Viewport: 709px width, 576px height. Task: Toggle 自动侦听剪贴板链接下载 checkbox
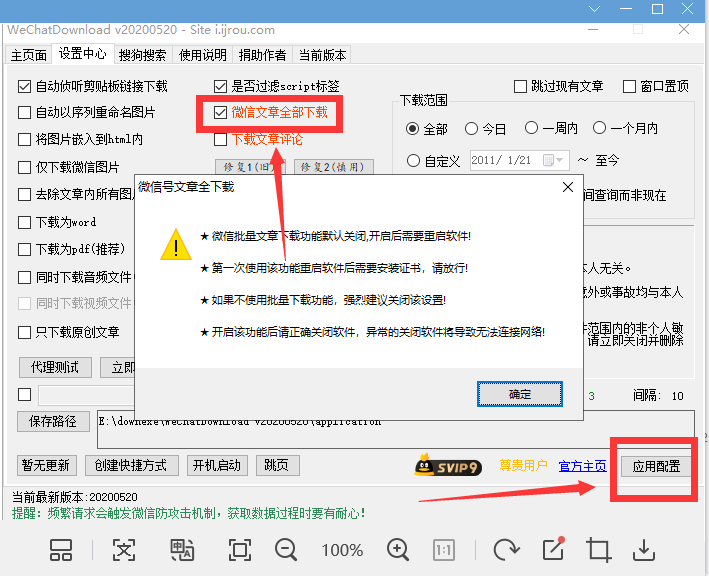click(x=24, y=86)
